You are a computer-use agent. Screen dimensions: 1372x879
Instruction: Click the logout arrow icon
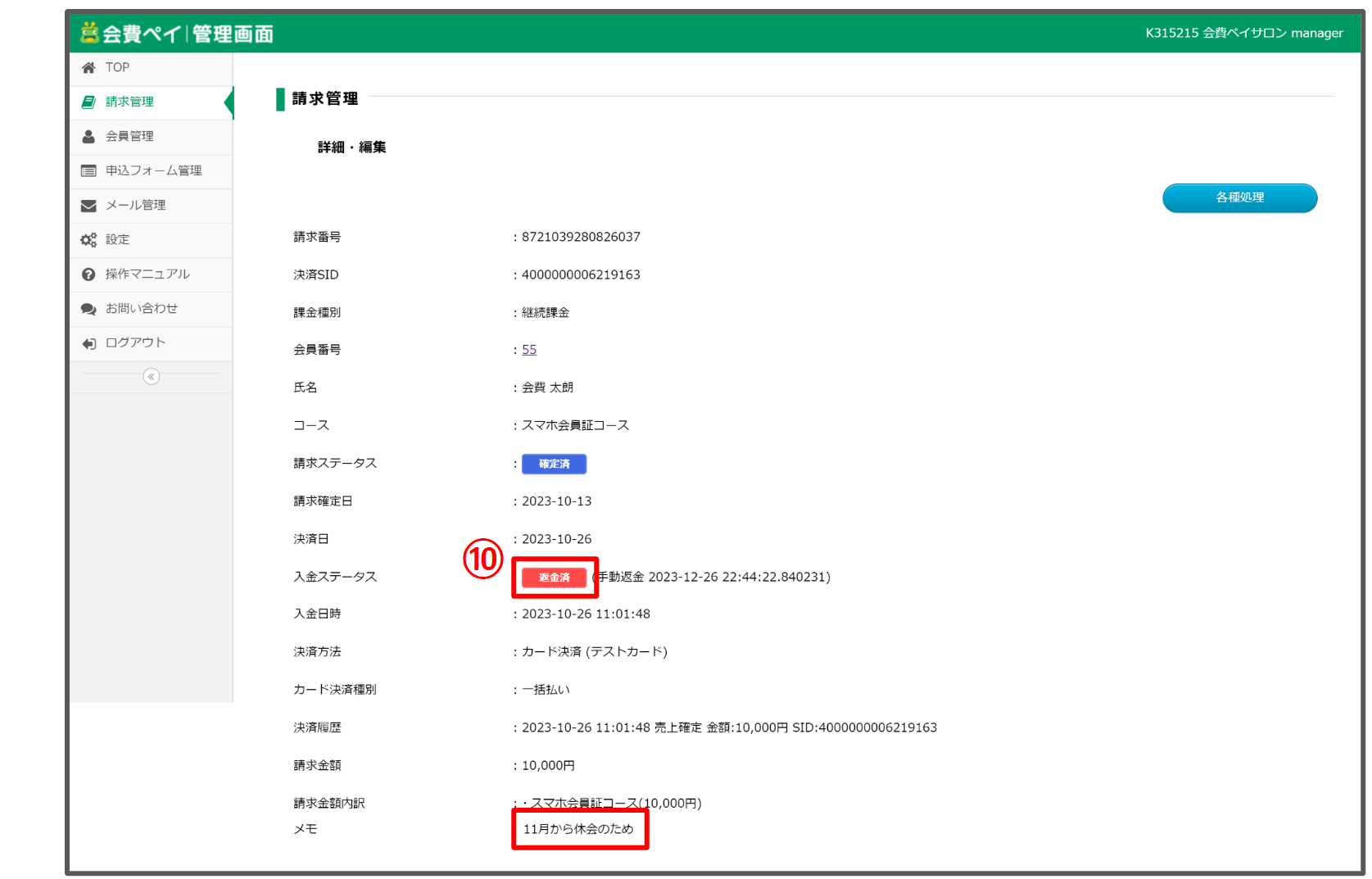88,343
